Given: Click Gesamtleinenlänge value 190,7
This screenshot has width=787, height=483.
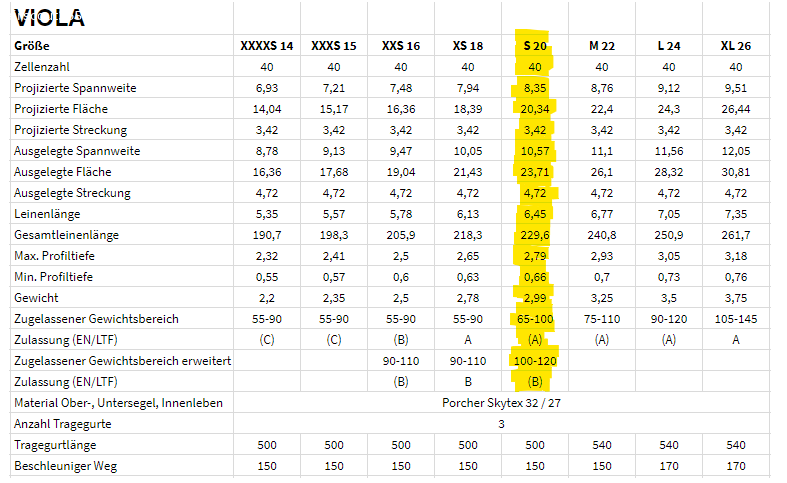Looking at the screenshot, I should pyautogui.click(x=267, y=235).
